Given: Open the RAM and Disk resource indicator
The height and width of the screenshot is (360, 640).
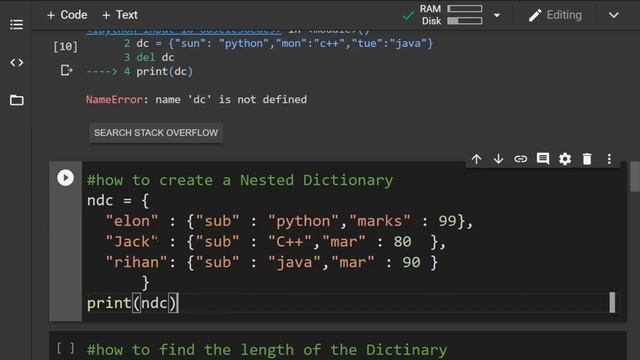Looking at the screenshot, I should point(451,15).
